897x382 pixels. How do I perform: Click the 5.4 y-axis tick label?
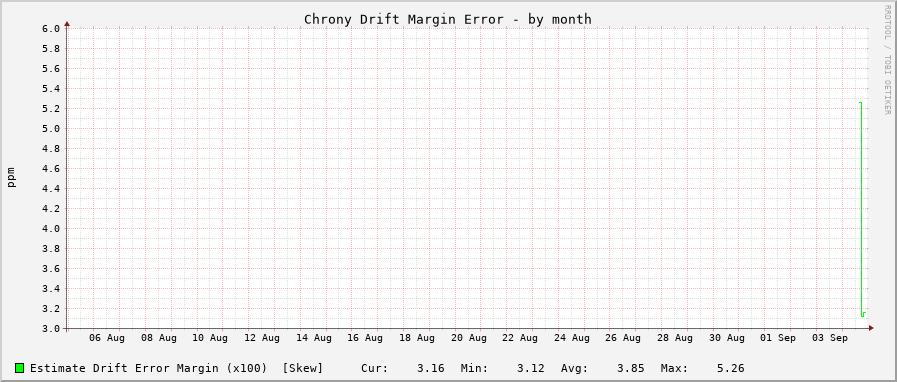tap(51, 89)
